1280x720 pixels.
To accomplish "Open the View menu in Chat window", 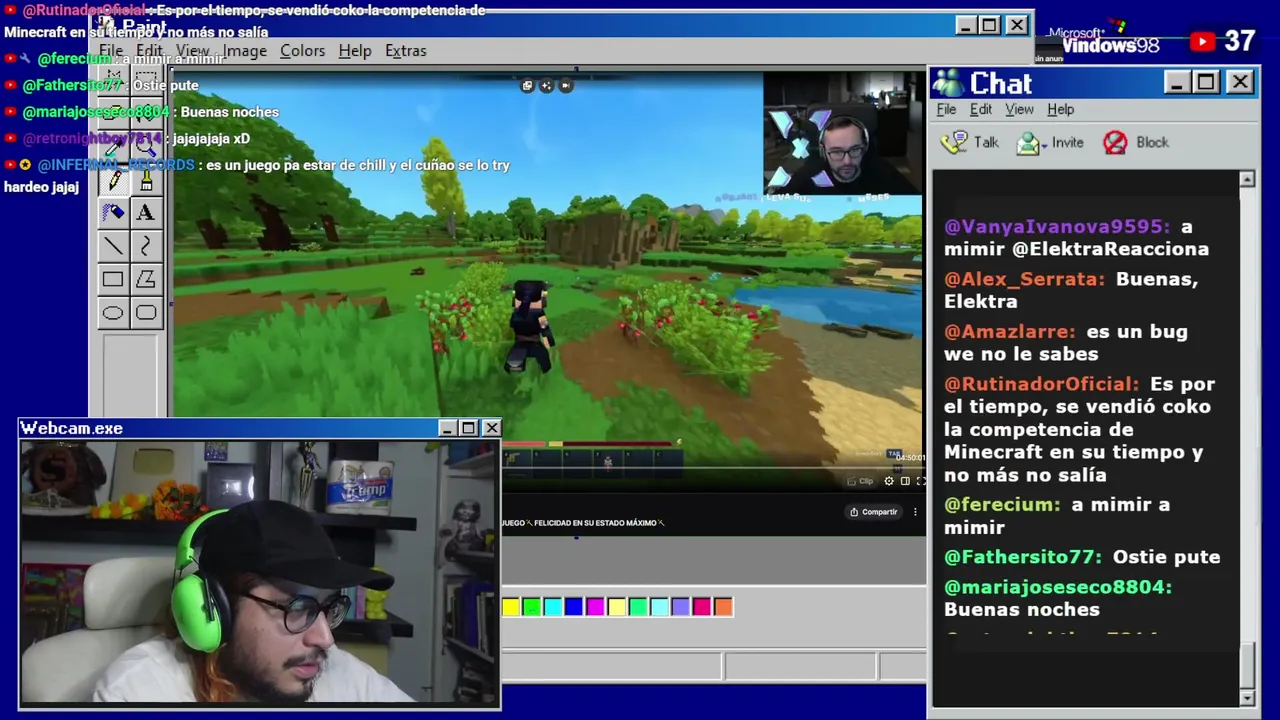I will [1019, 109].
